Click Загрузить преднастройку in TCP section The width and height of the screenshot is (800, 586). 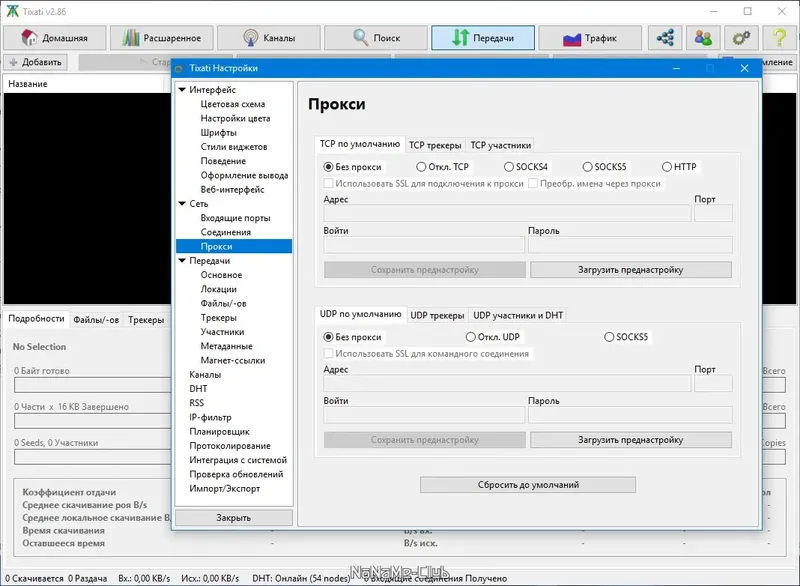(631, 270)
